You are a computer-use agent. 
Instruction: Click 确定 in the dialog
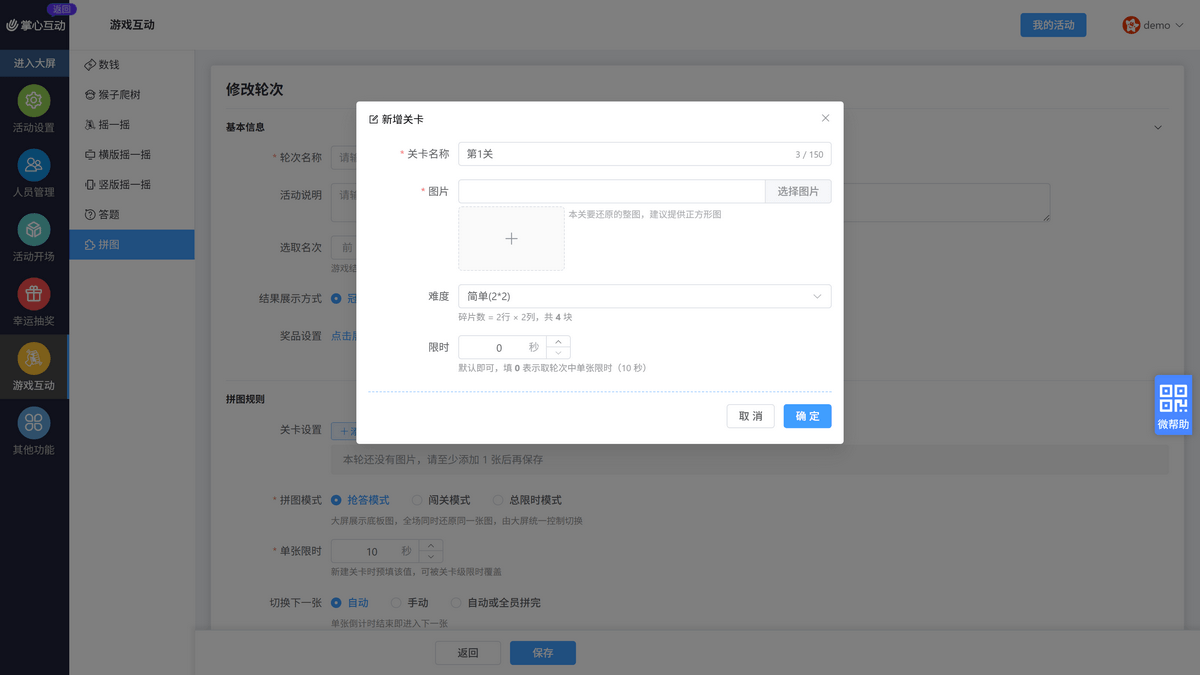[x=807, y=416]
